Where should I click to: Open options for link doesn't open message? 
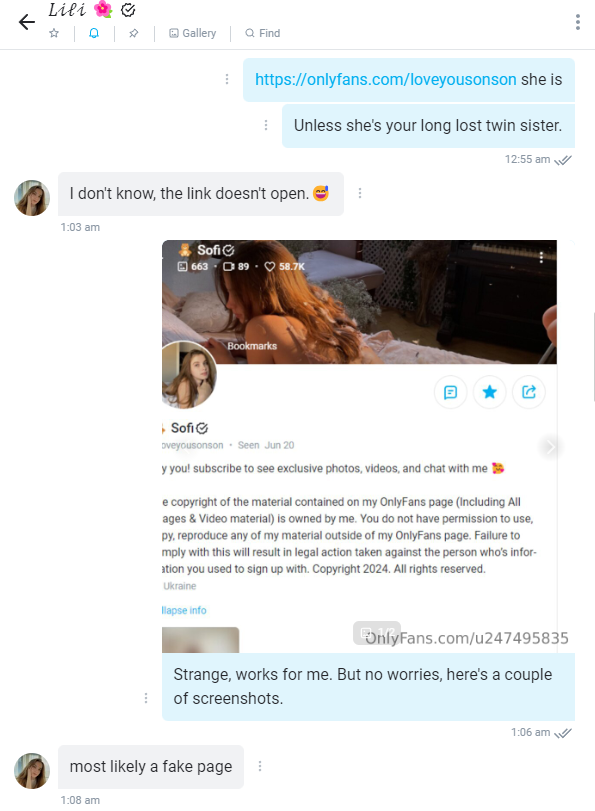click(x=360, y=193)
